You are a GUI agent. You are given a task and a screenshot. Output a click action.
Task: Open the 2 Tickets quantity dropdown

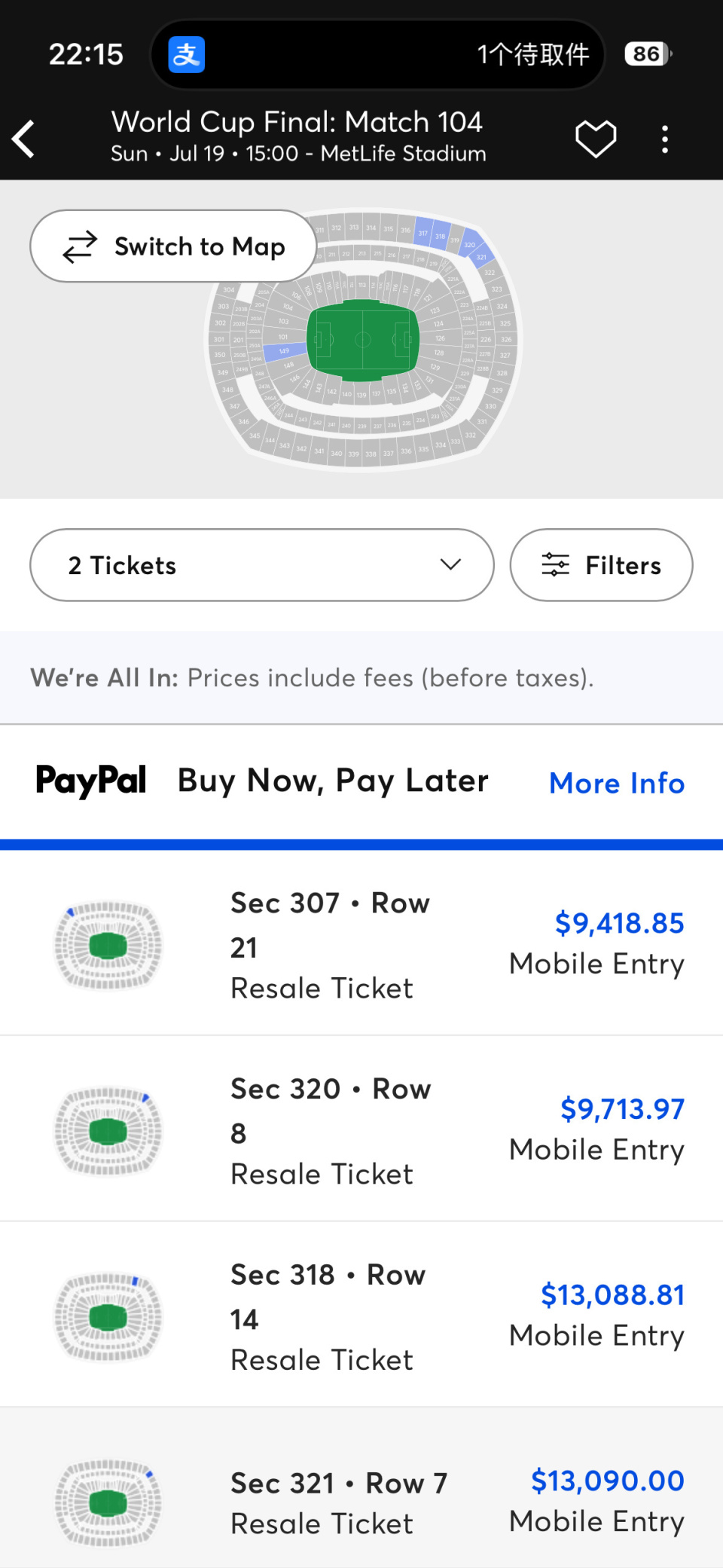(262, 565)
